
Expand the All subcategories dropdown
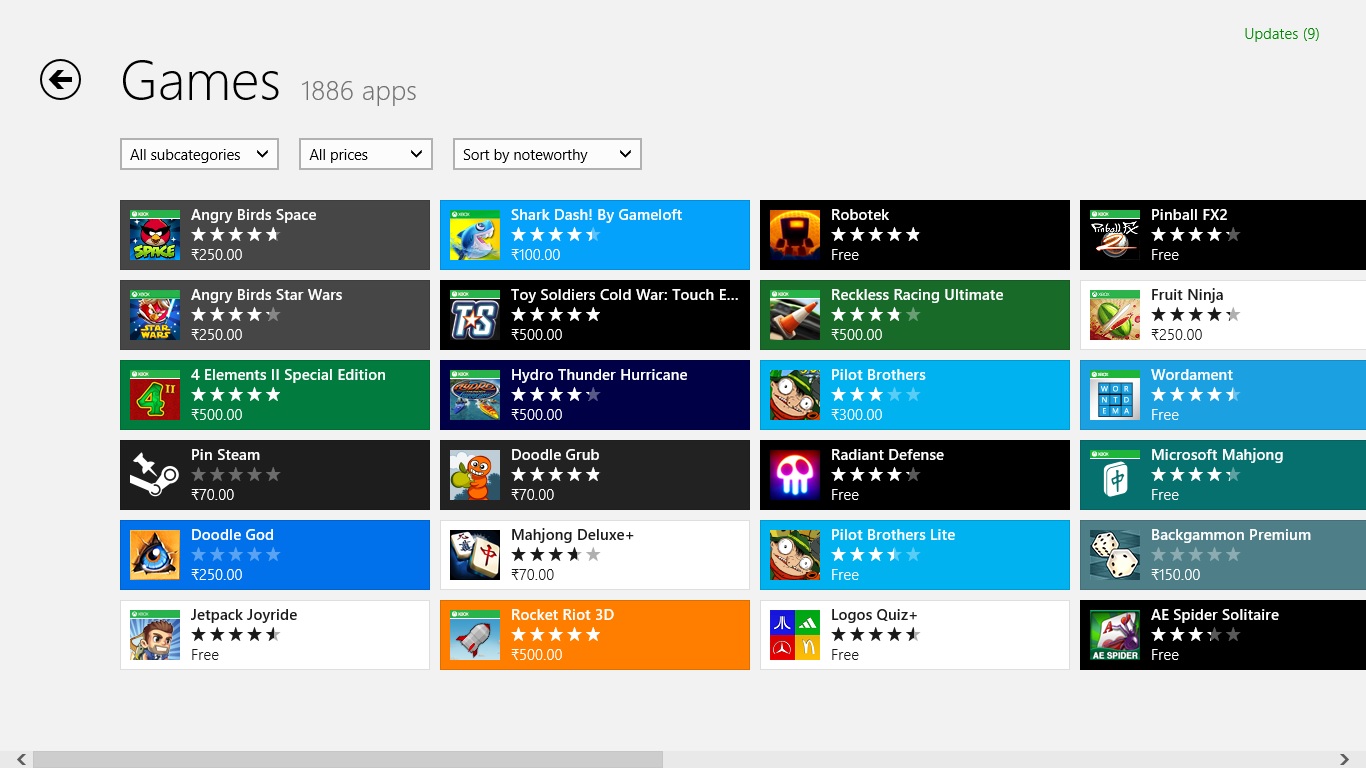pos(199,154)
